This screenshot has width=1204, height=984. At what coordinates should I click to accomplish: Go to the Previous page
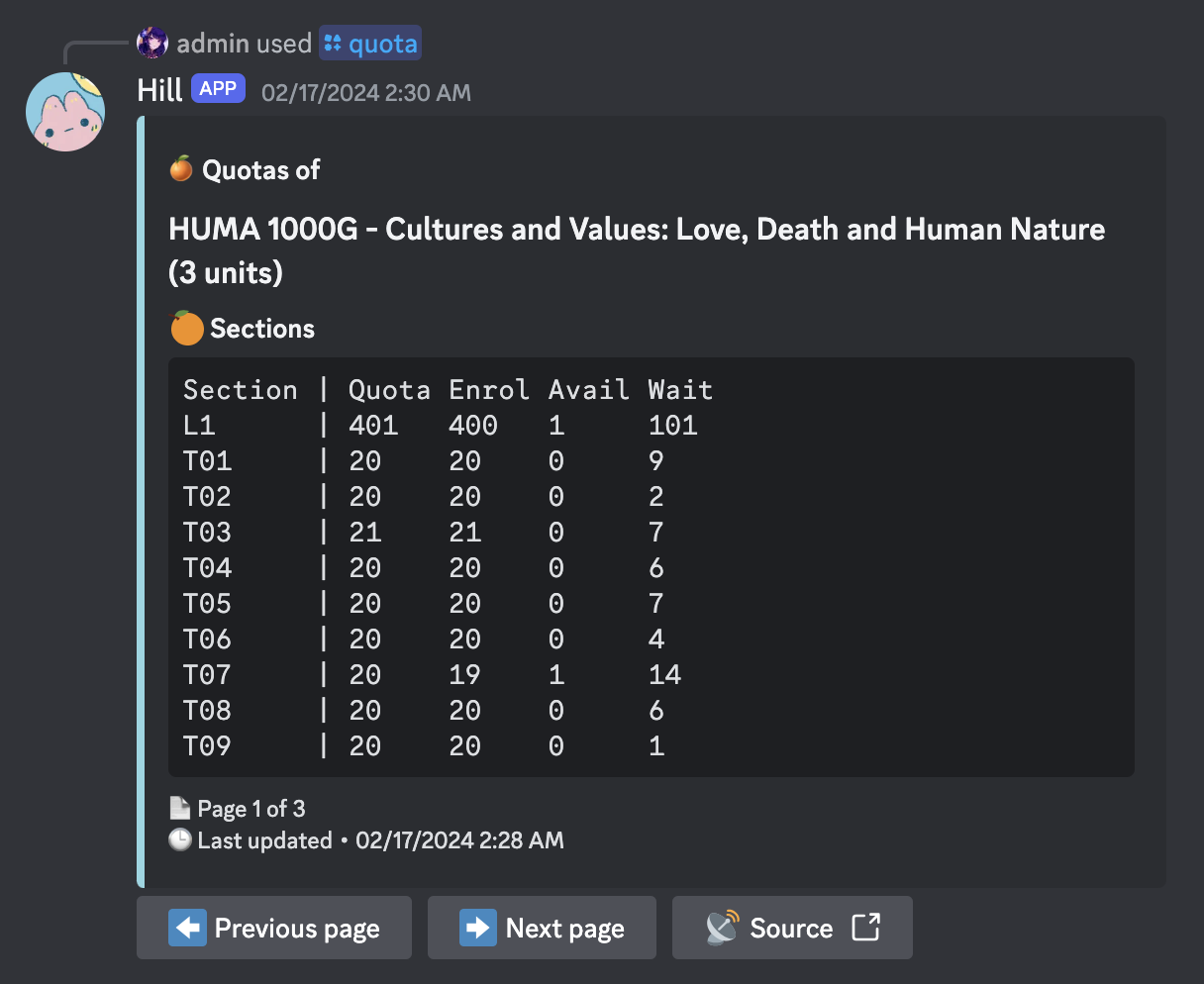click(274, 928)
